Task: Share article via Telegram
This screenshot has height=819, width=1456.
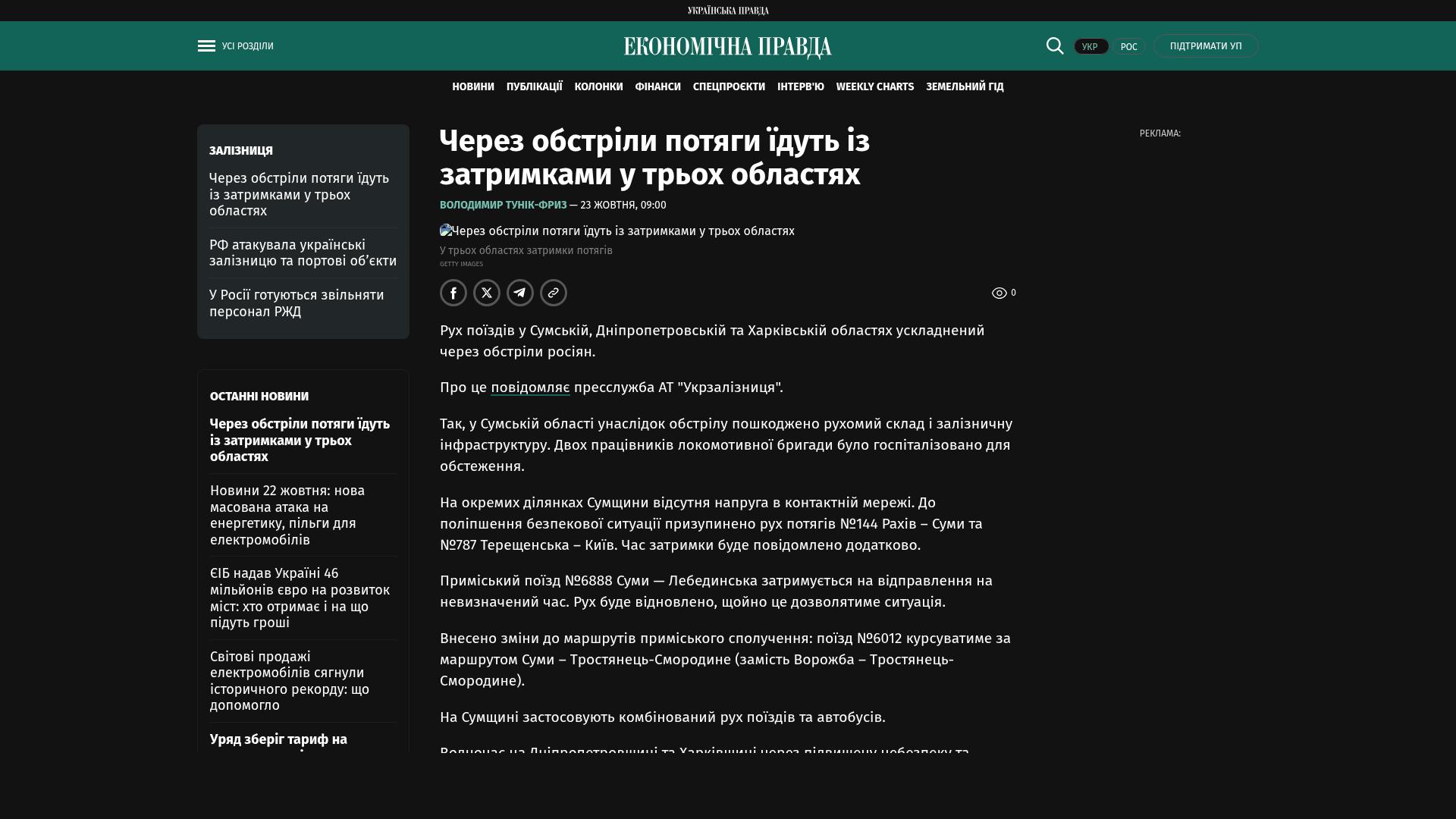Action: point(520,293)
